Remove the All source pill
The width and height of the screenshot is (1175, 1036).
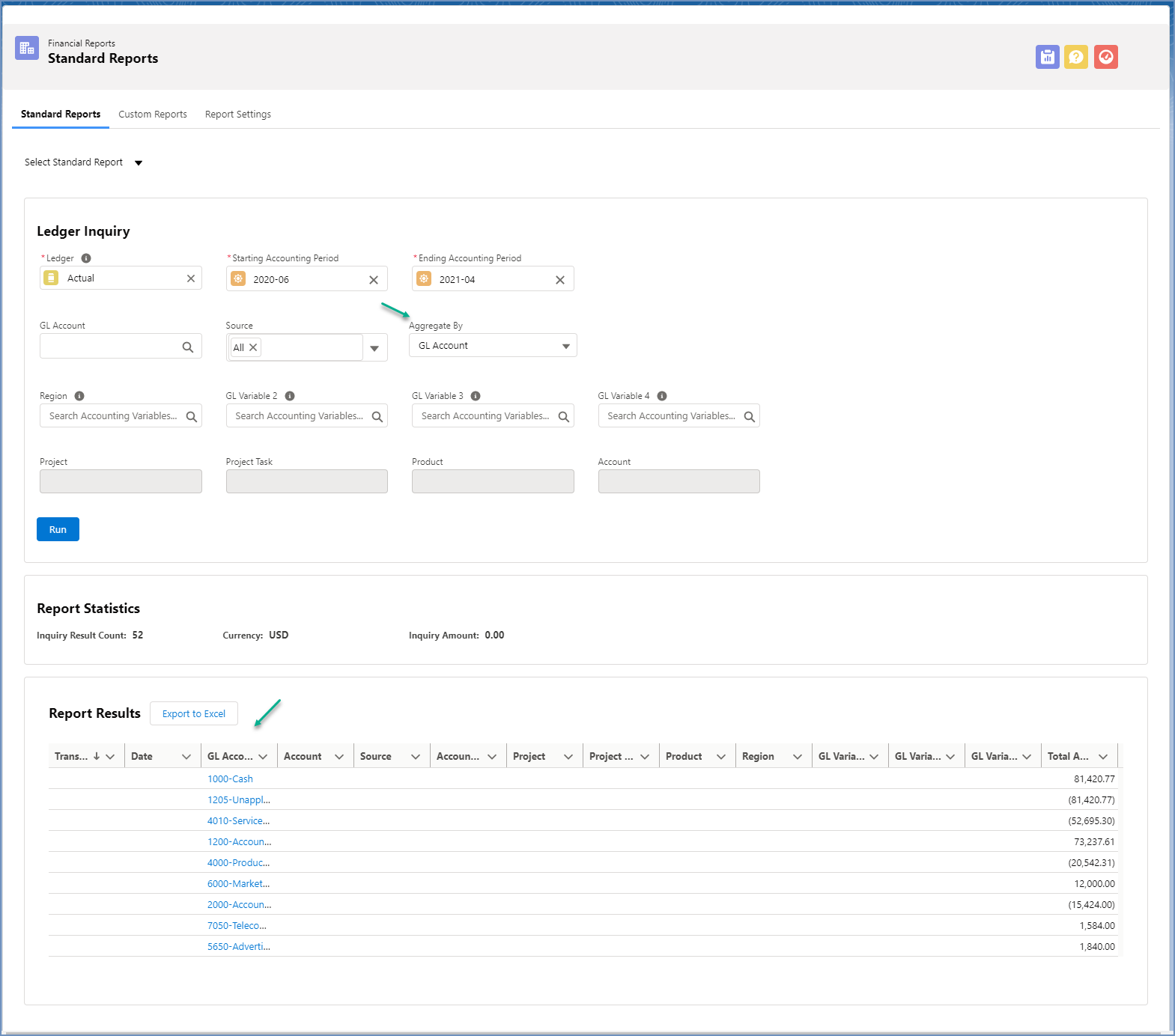[x=253, y=347]
